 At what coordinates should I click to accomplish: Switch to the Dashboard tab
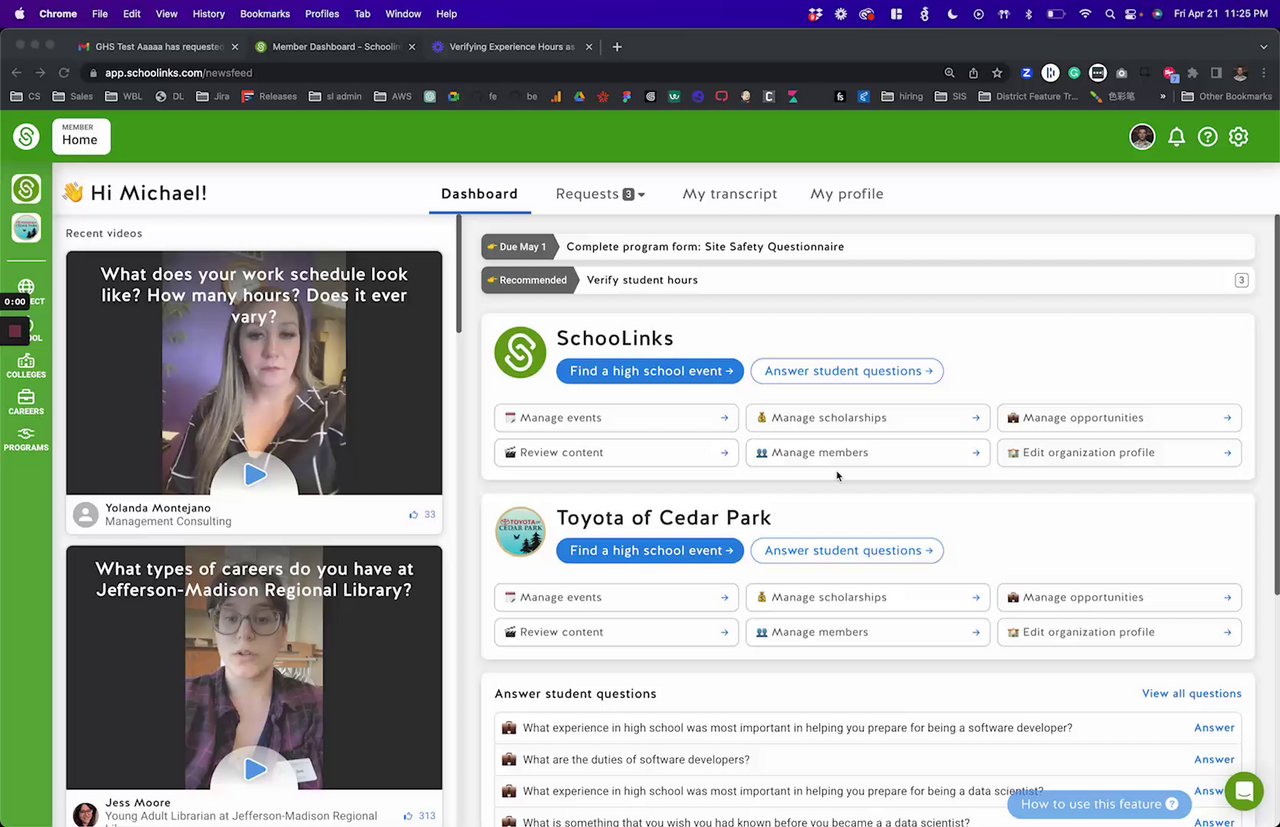pos(479,194)
